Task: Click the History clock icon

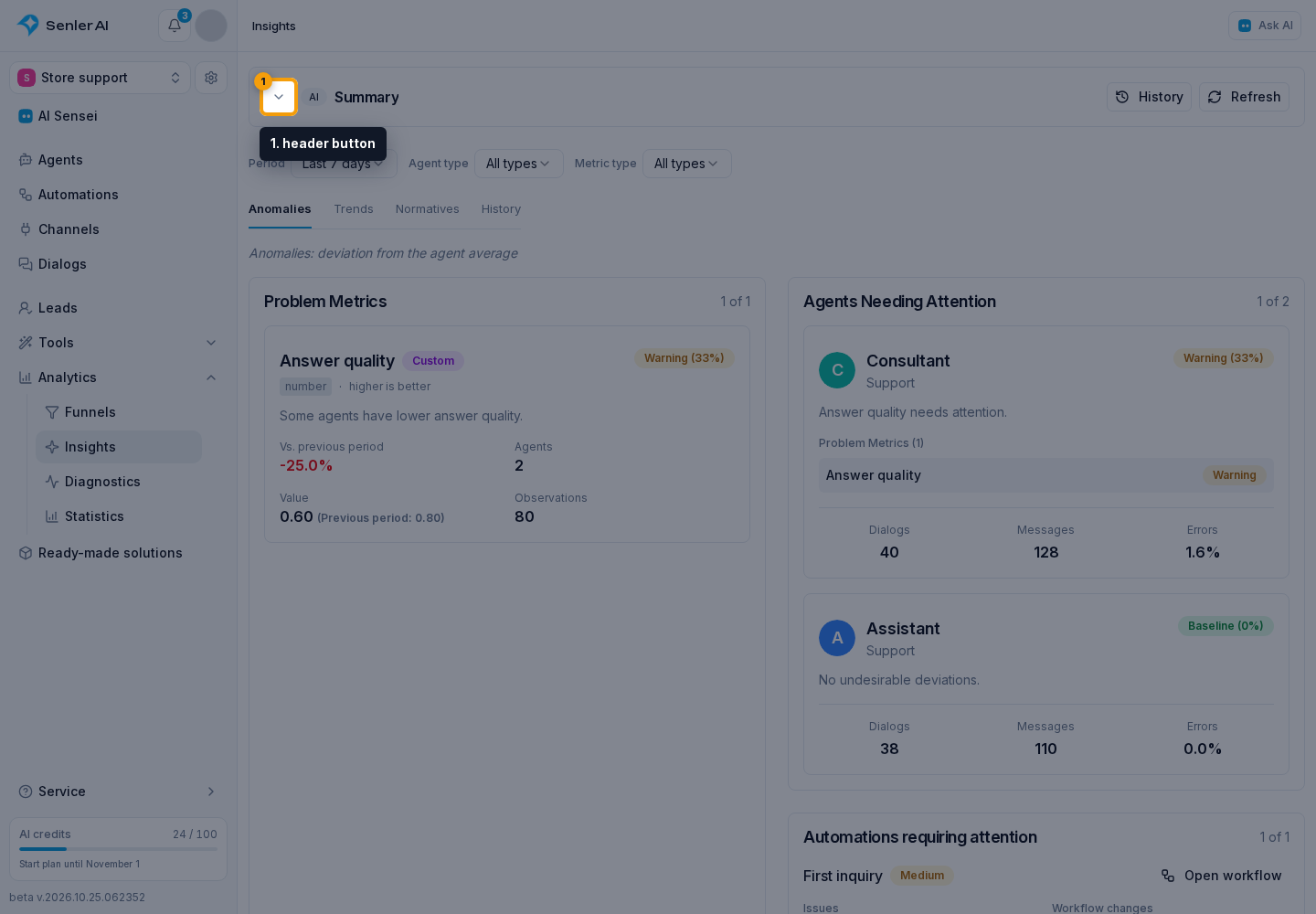Action: (x=1122, y=97)
